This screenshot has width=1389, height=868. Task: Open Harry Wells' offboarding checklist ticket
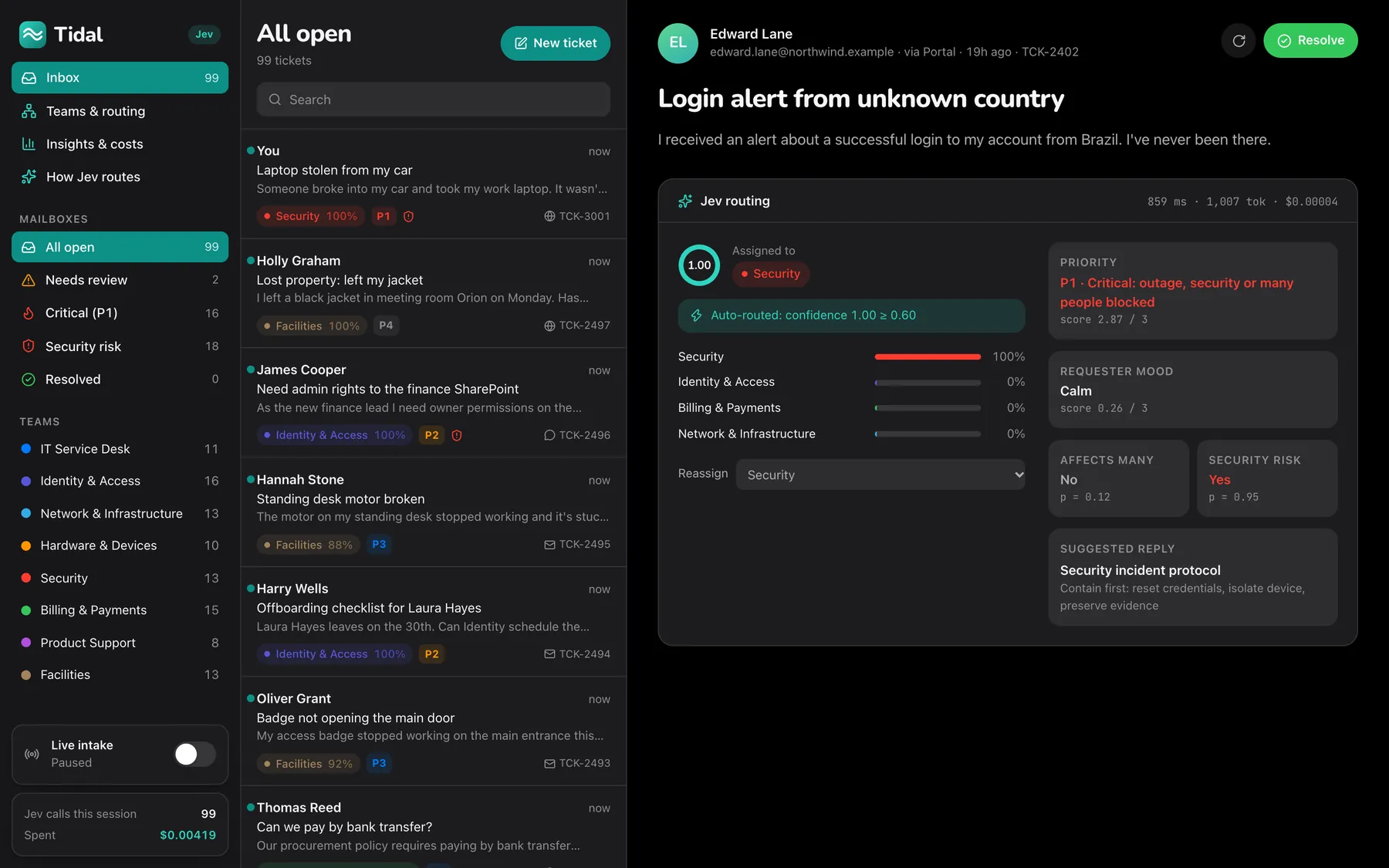(433, 622)
